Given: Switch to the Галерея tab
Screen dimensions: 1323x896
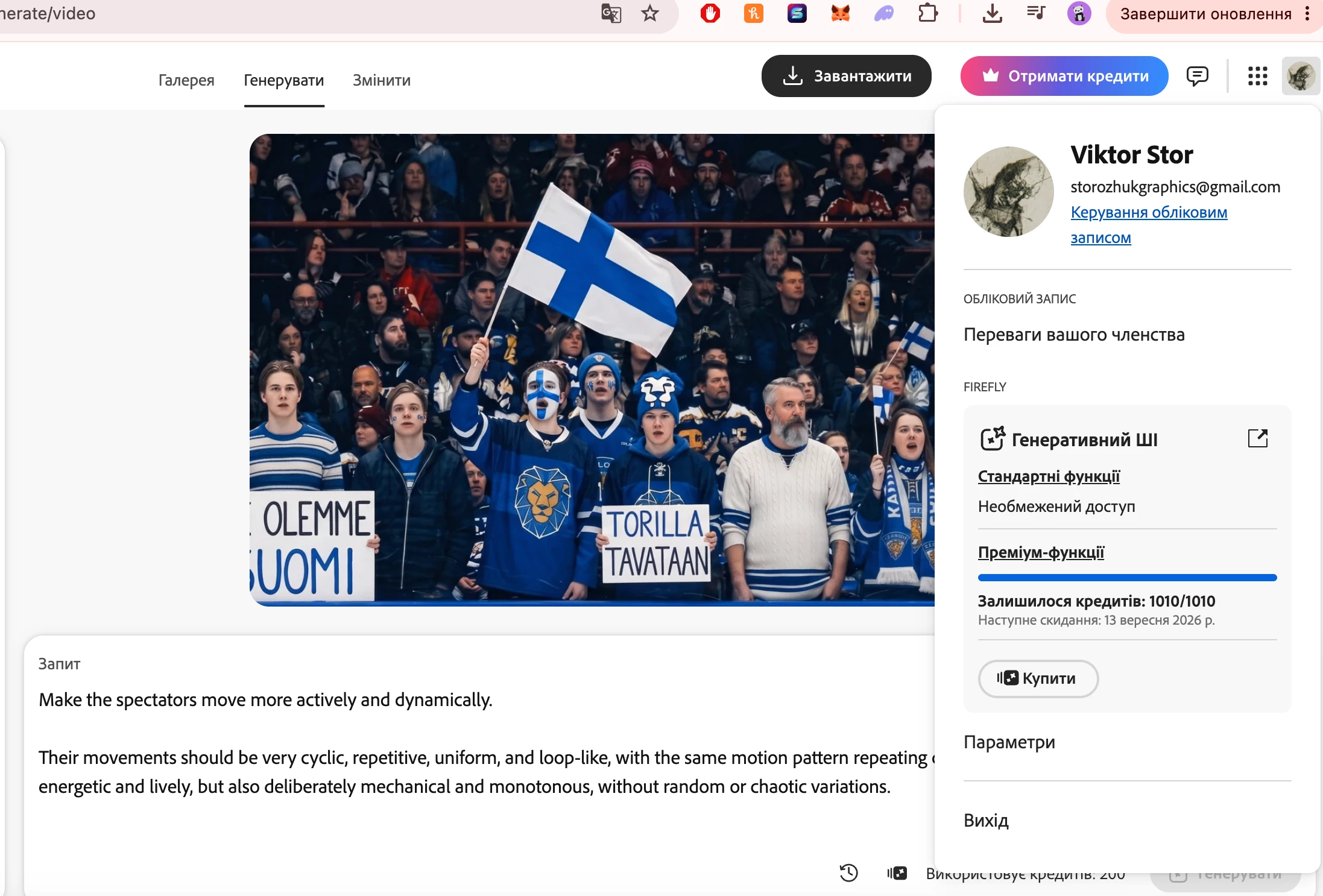Looking at the screenshot, I should click(186, 80).
